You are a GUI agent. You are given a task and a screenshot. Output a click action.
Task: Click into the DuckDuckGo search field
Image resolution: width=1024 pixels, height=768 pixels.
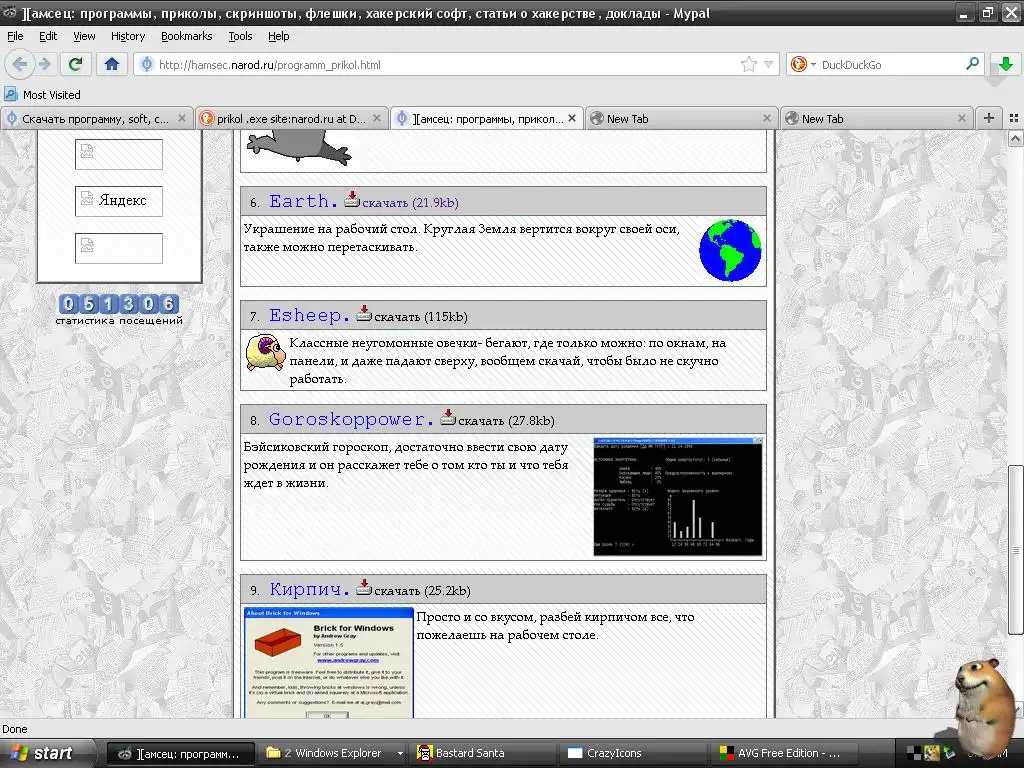[891, 64]
